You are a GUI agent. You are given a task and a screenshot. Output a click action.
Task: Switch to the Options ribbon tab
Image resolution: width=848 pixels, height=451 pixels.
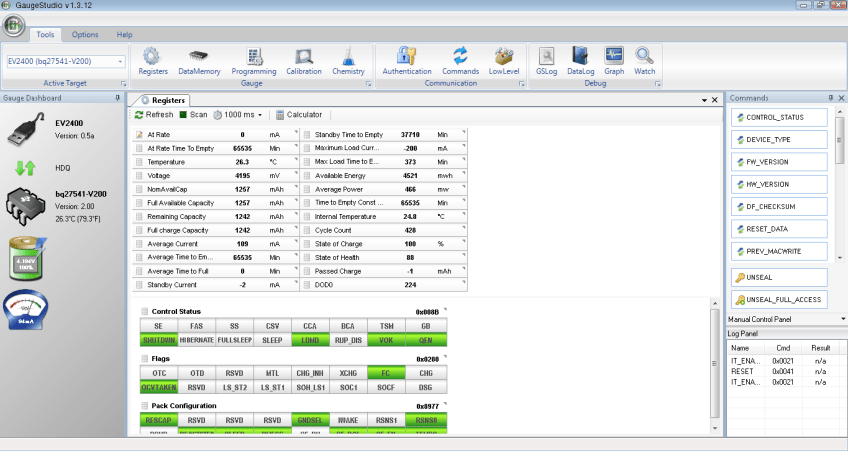85,35
